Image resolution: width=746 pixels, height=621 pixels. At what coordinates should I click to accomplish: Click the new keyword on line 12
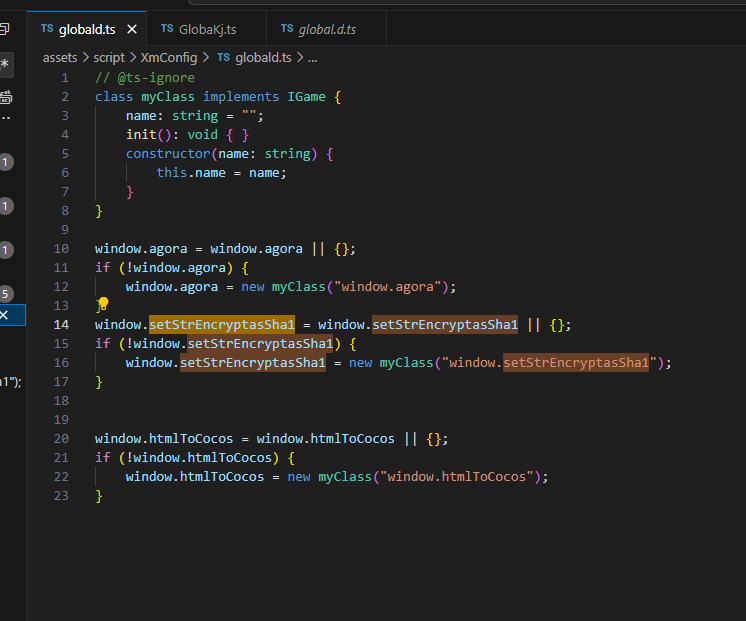[253, 287]
